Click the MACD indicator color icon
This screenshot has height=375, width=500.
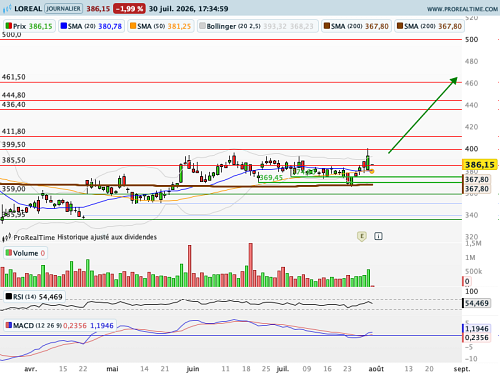(9, 325)
